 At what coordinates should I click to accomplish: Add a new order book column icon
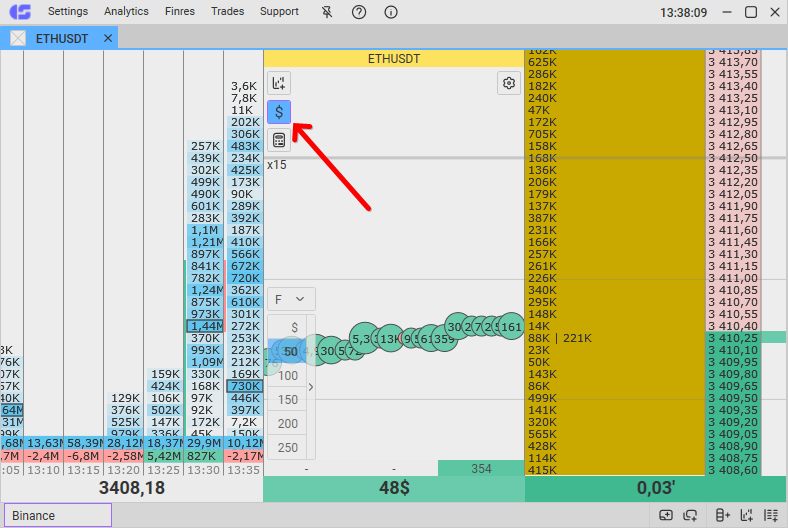click(723, 515)
